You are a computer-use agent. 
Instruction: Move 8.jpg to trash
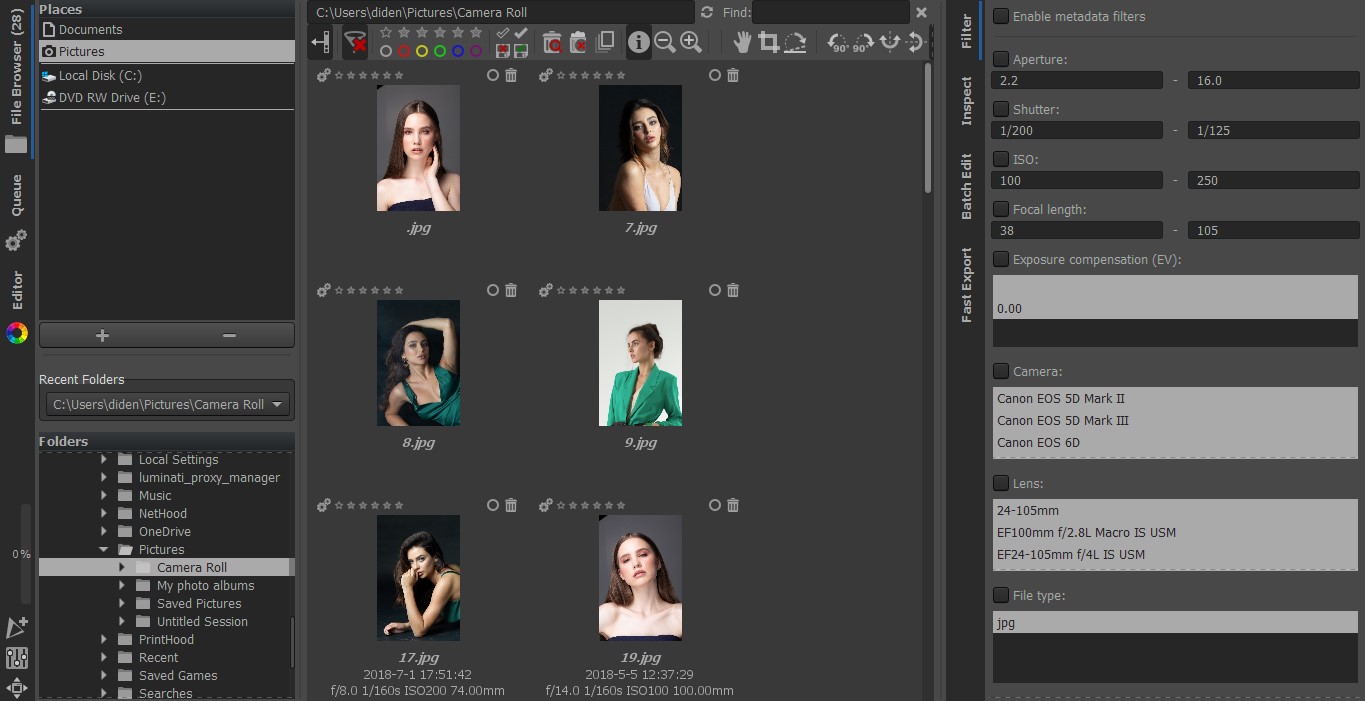click(511, 290)
